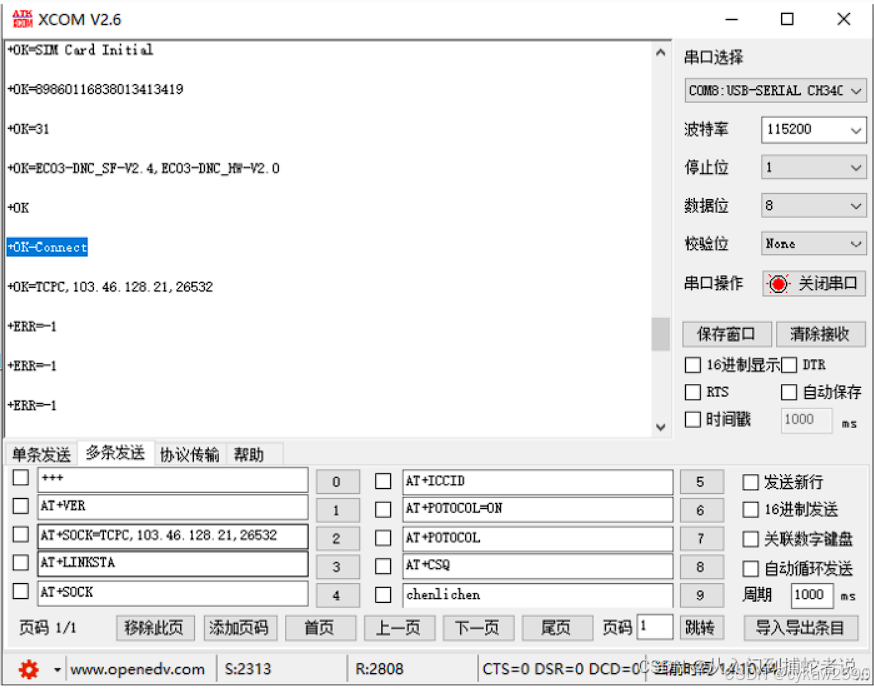Enable the 16进制显示 checkbox
The height and width of the screenshot is (689, 874).
pos(692,364)
